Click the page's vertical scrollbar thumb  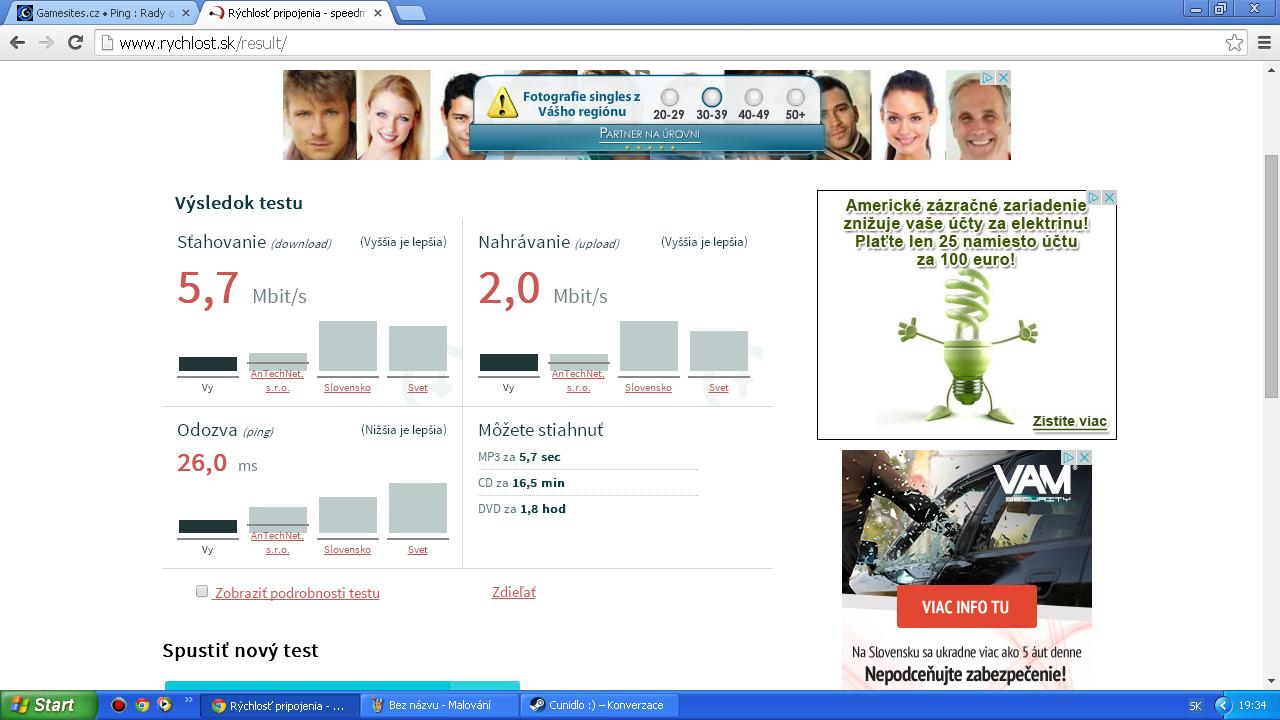[1271, 275]
